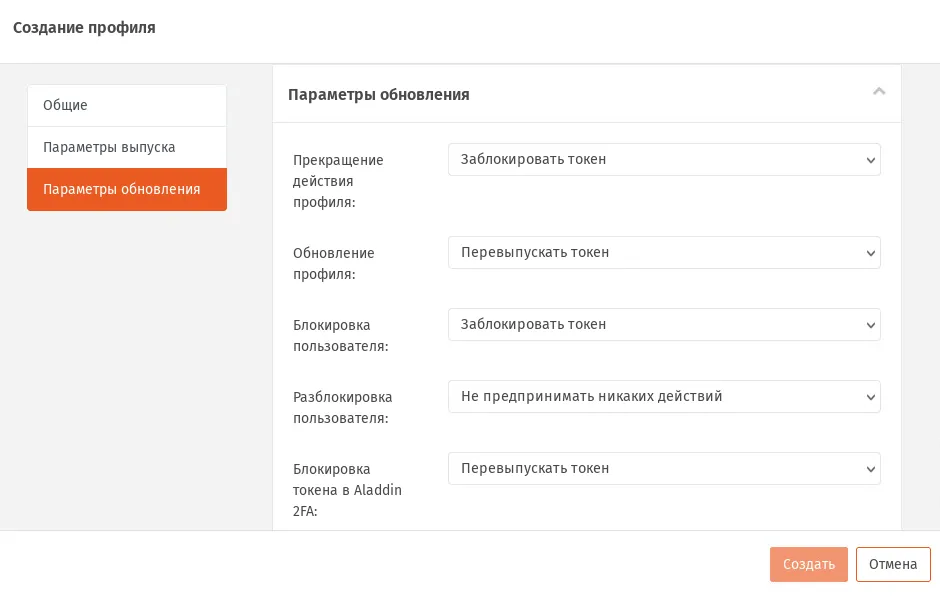Viewport: 940px width, 596px height.
Task: Click arrow icon of Блокировка пользователя dropdown
Action: coord(870,325)
